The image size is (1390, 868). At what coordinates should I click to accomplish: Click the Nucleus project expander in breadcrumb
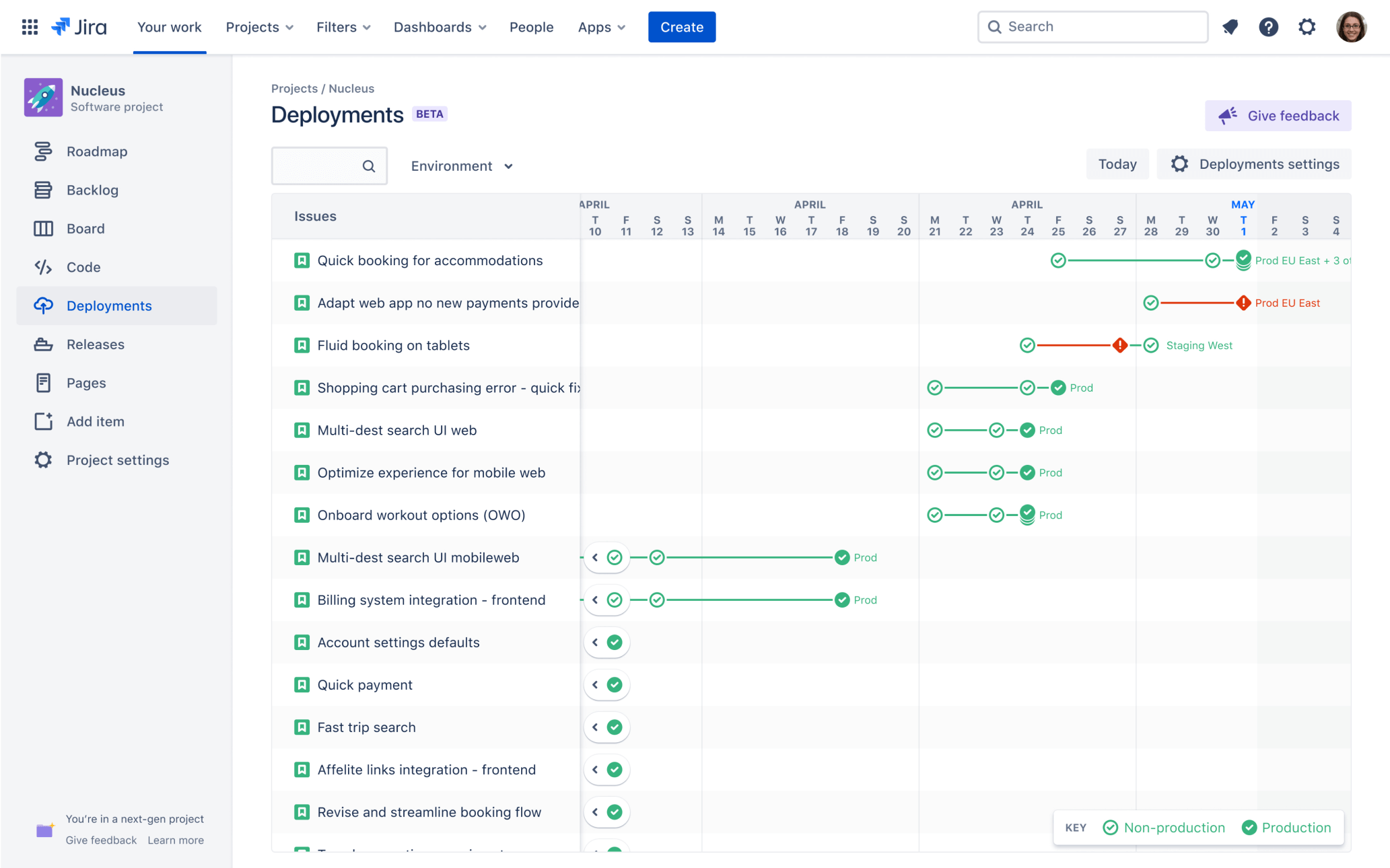(x=352, y=88)
